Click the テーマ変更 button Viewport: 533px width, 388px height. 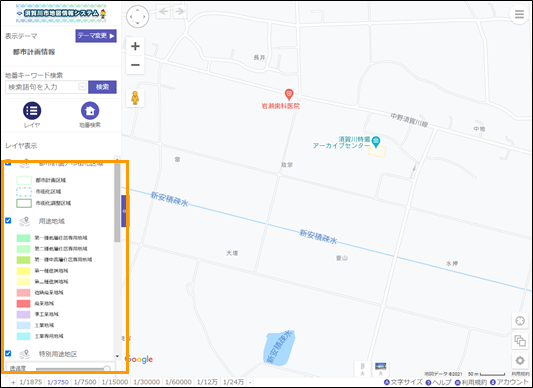[x=96, y=36]
